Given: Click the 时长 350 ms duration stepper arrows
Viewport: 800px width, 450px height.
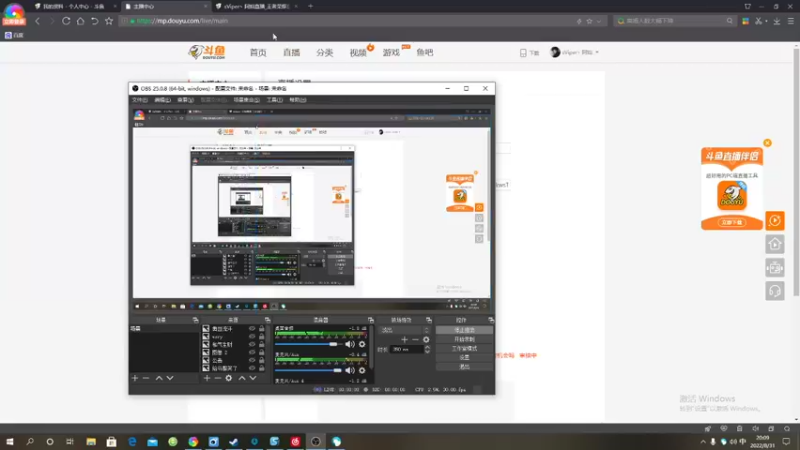Looking at the screenshot, I should click(x=427, y=349).
